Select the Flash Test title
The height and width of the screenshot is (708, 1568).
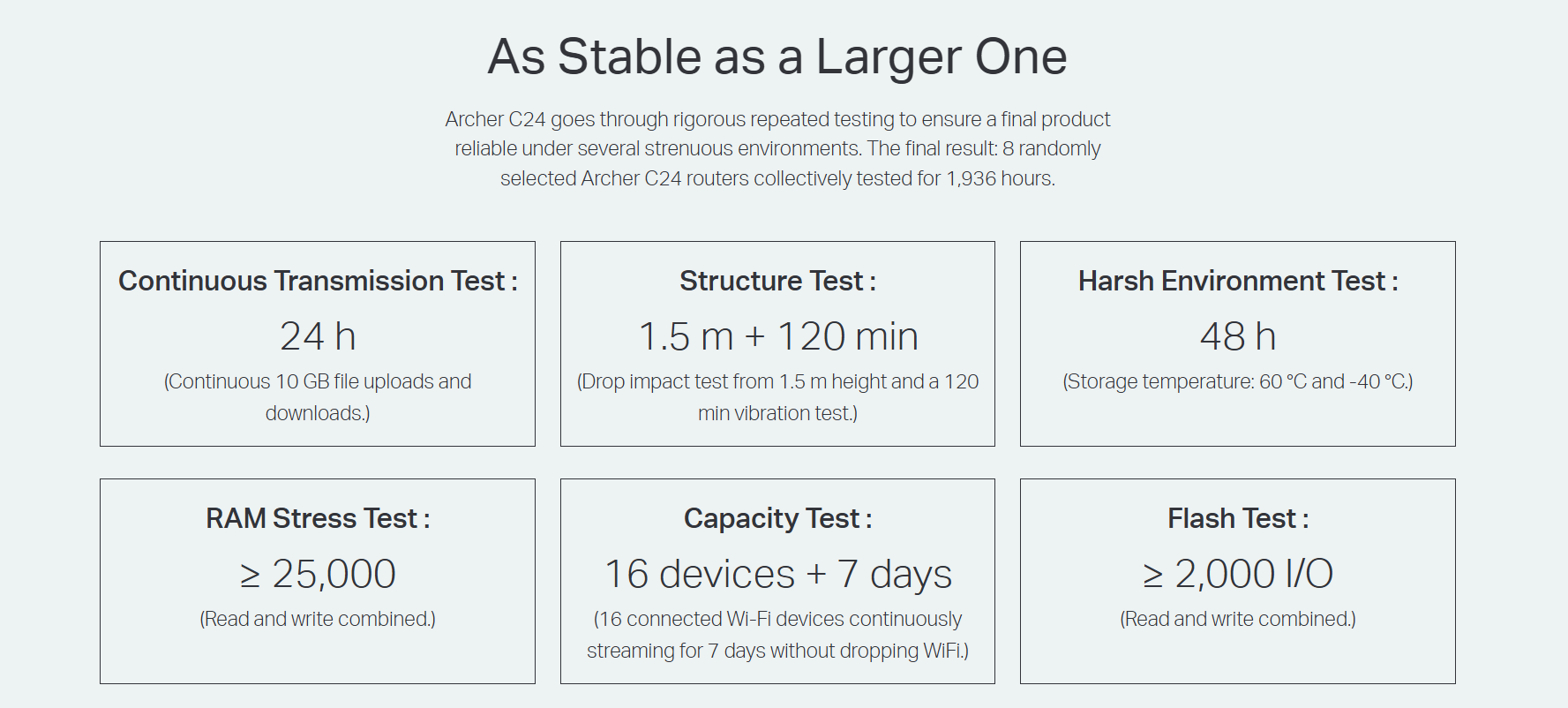click(x=1237, y=518)
